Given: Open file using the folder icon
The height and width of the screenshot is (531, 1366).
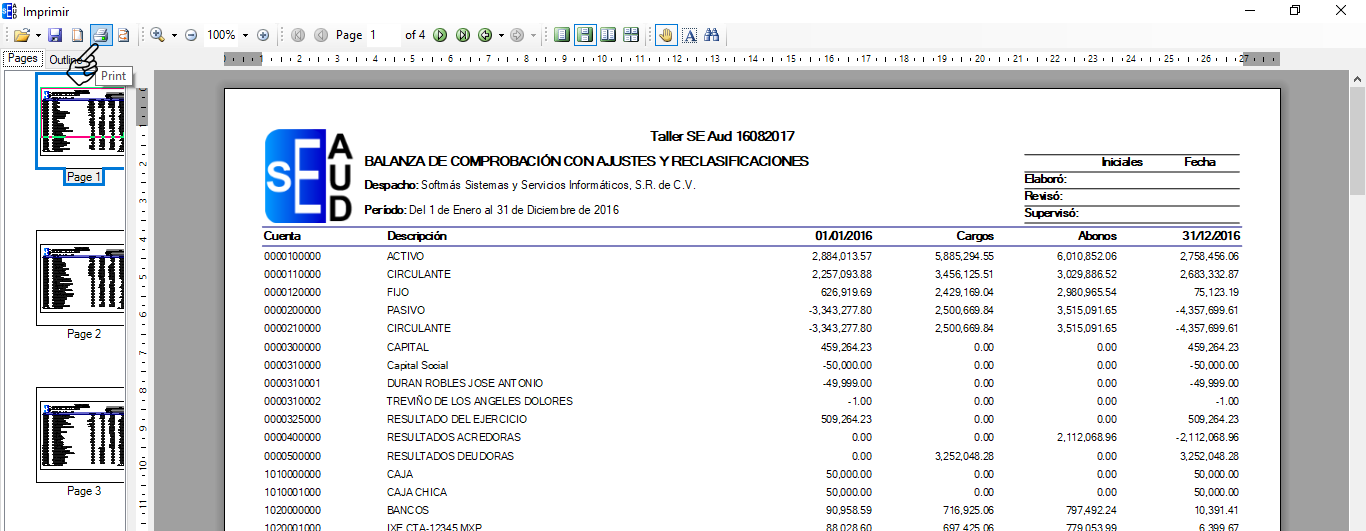Looking at the screenshot, I should click(20, 35).
